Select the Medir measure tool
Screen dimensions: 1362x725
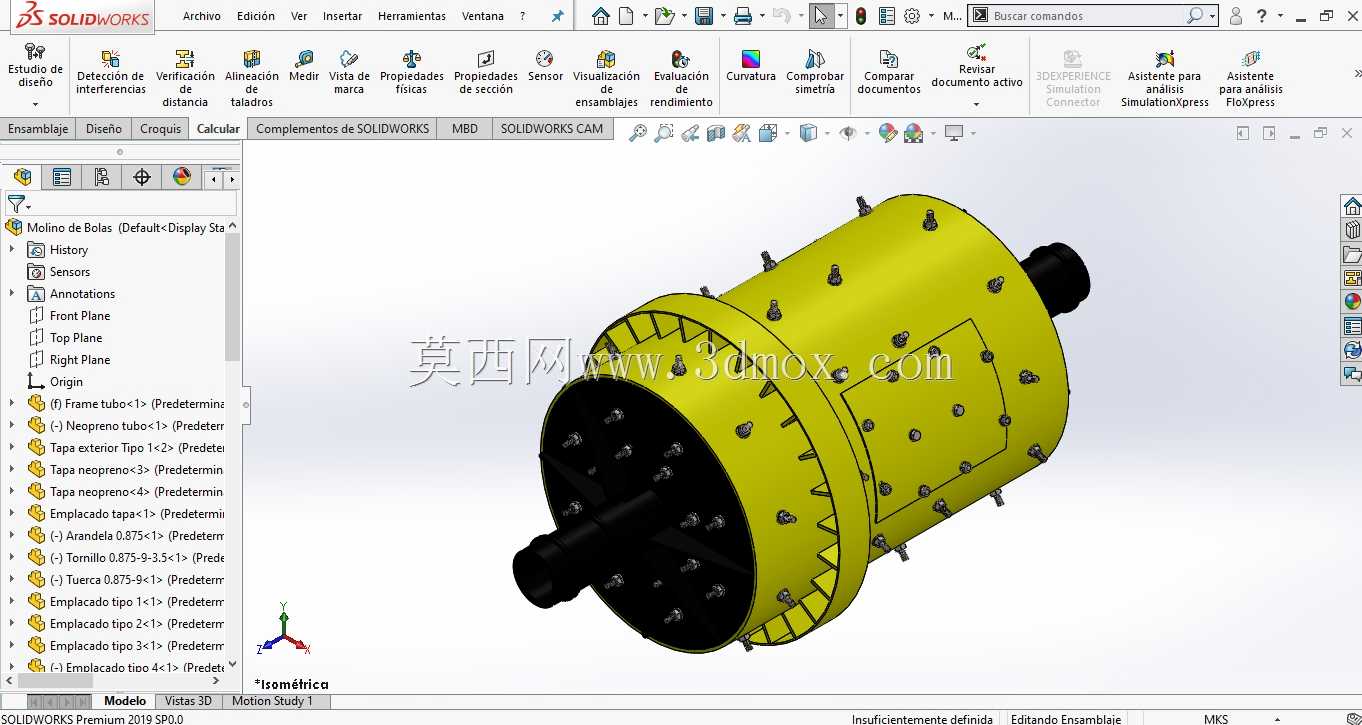pos(304,66)
